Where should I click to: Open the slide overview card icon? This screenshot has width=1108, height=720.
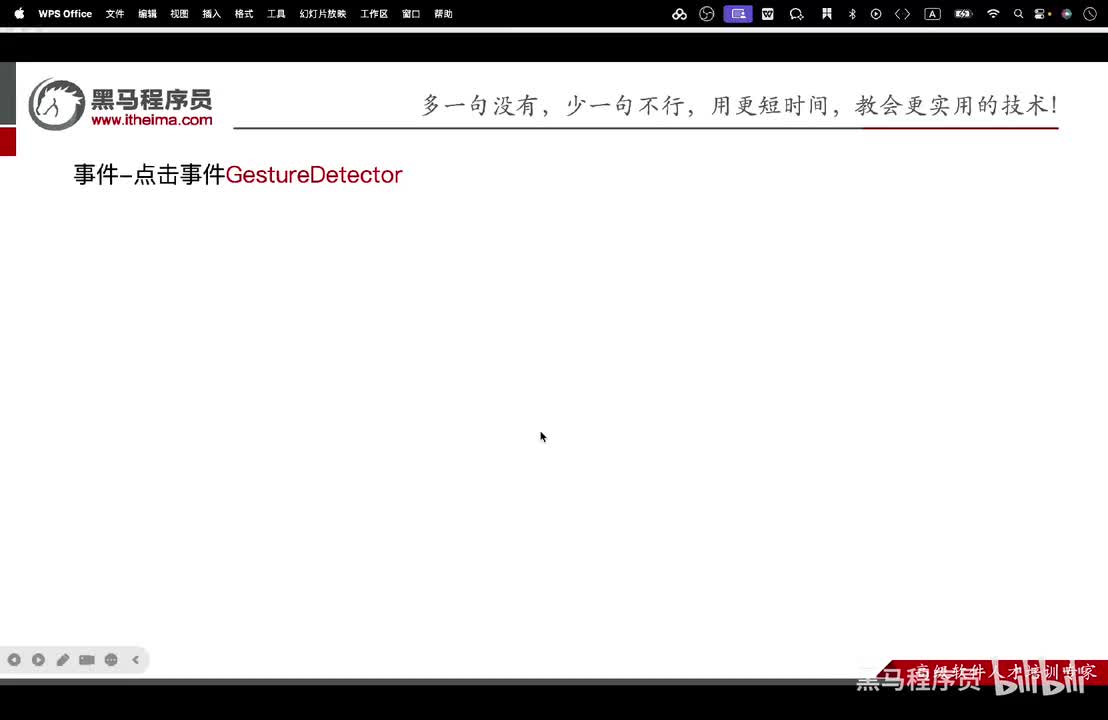click(x=87, y=659)
